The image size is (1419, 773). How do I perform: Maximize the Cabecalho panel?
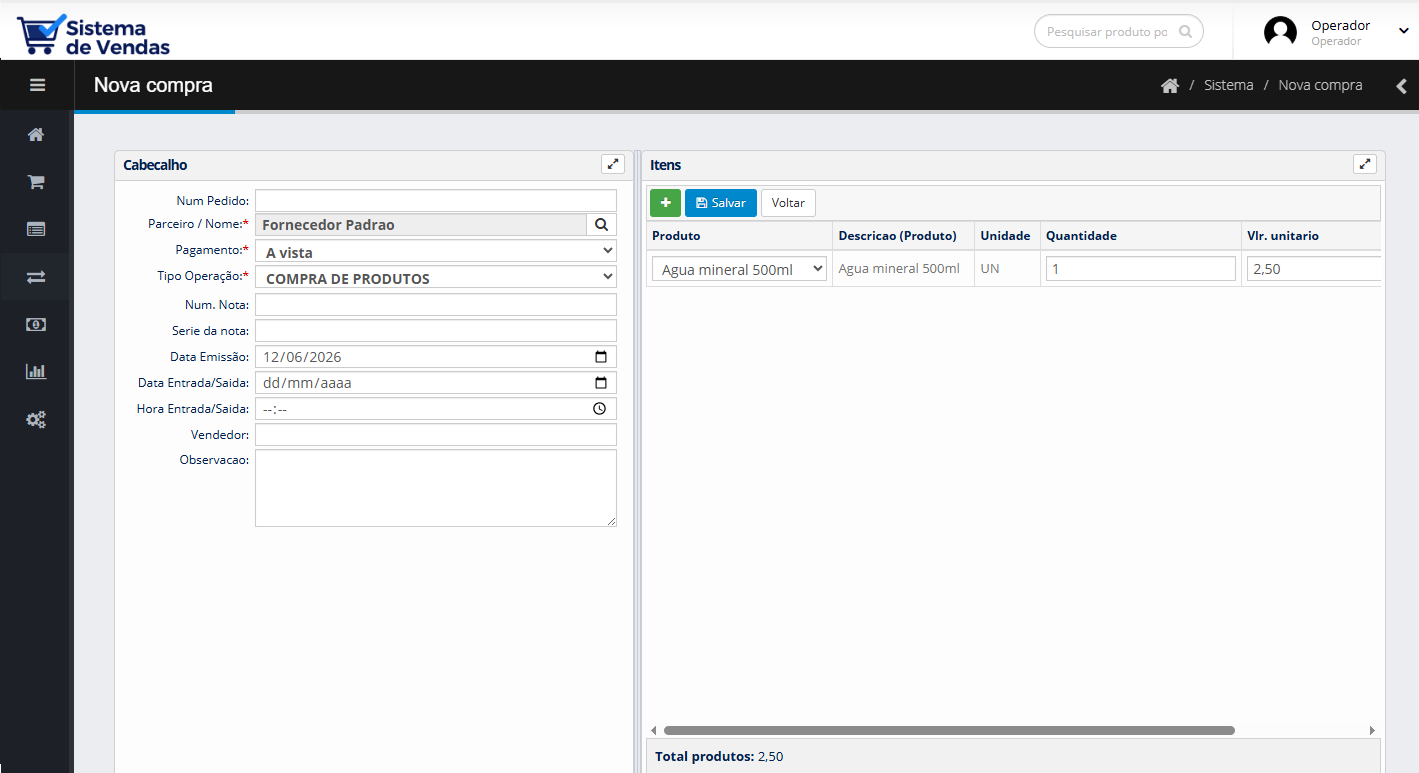[x=613, y=164]
